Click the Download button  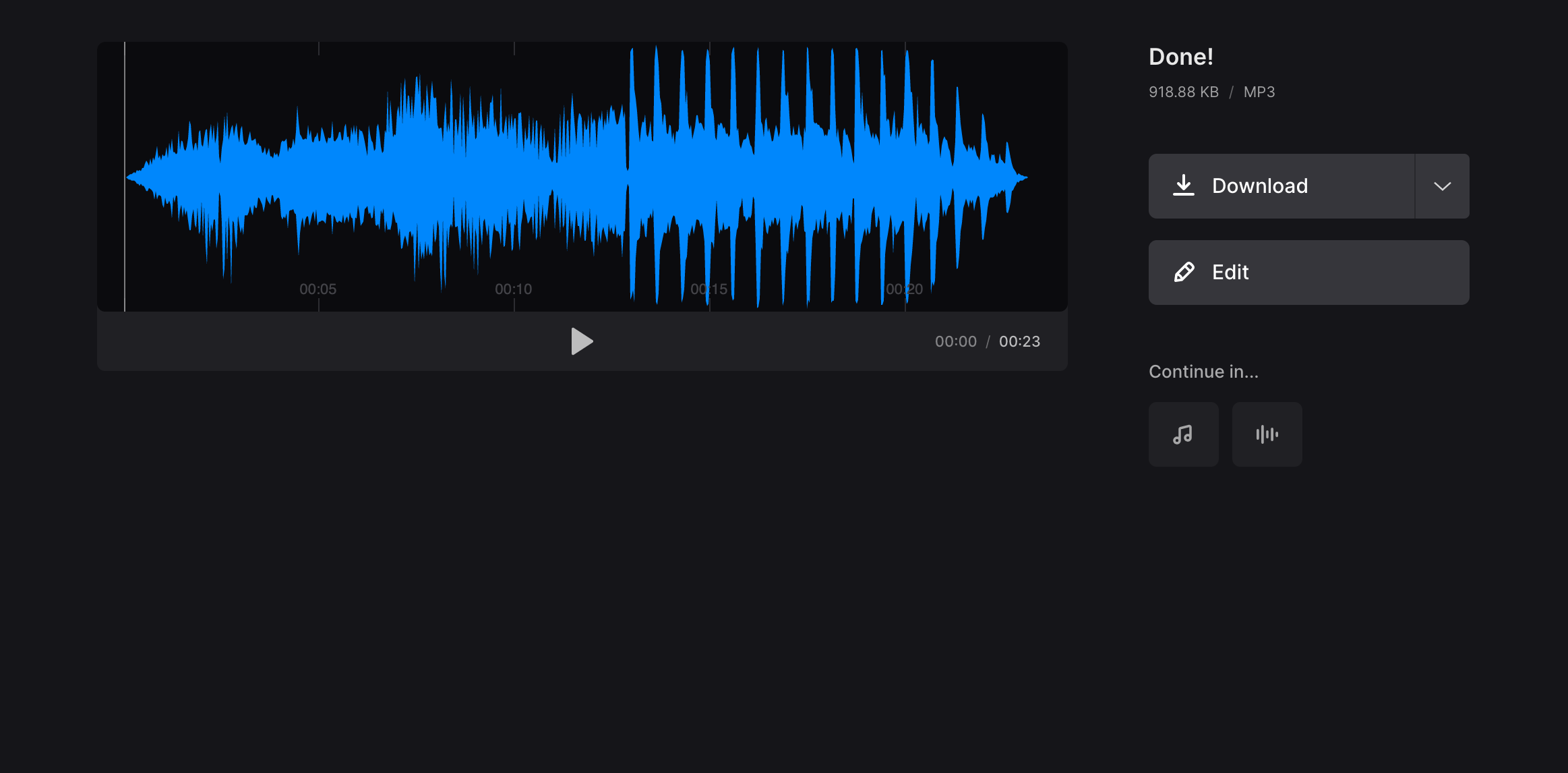1281,186
